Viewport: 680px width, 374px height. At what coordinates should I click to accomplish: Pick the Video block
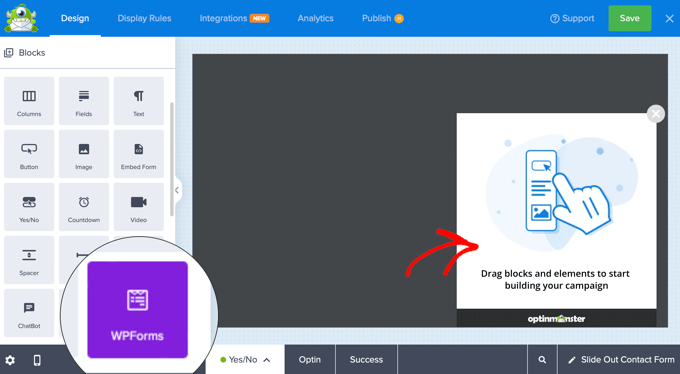pos(139,207)
